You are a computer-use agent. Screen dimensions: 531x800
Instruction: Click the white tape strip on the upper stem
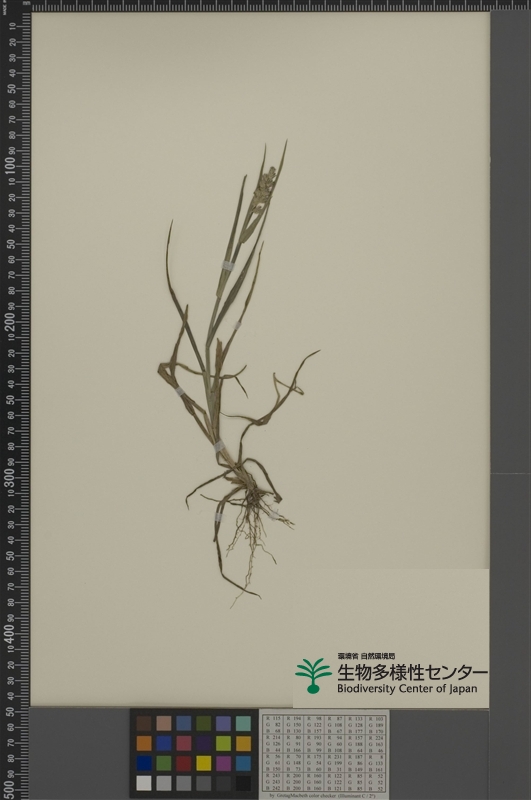[x=227, y=265]
